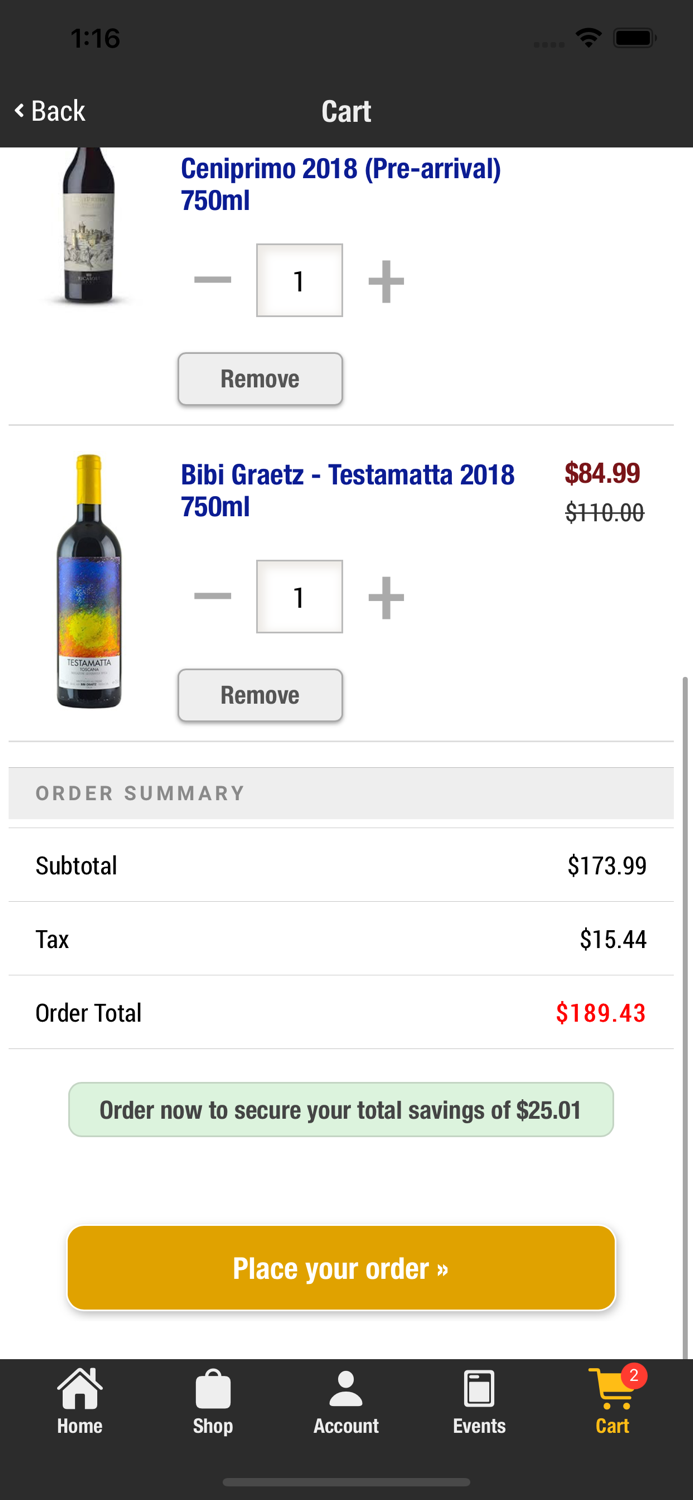Image resolution: width=693 pixels, height=1500 pixels.
Task: Tap the cart badge showing 2 items
Action: (633, 1374)
